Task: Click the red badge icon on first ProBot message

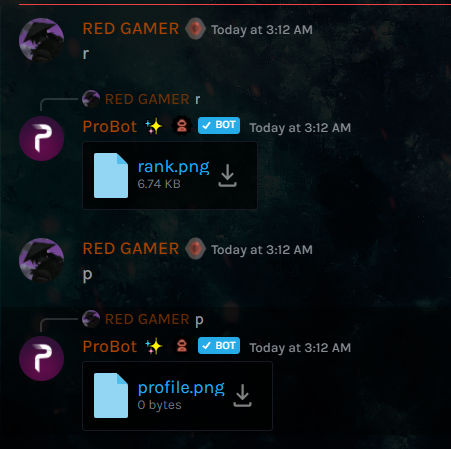Action: coord(182,126)
